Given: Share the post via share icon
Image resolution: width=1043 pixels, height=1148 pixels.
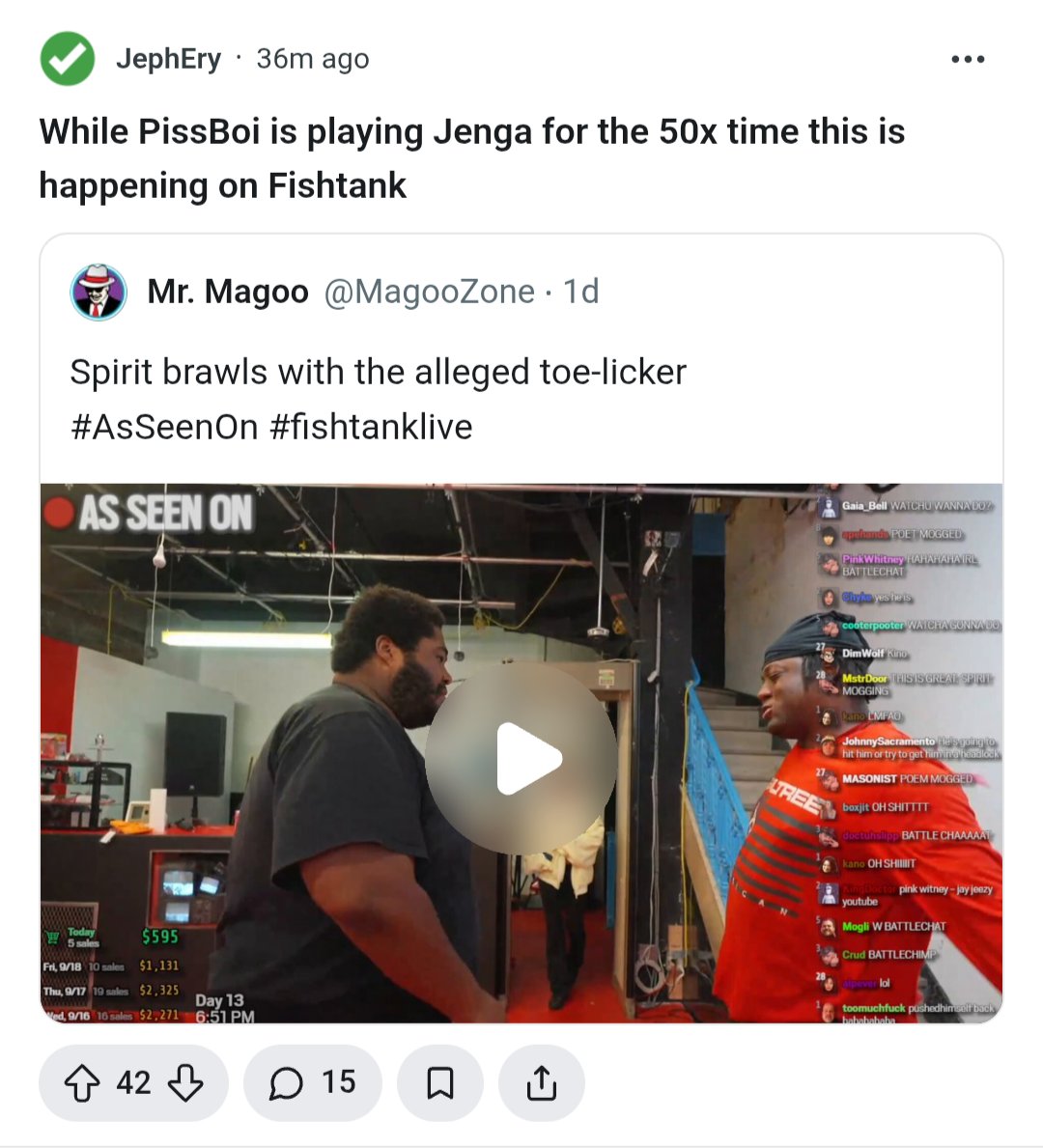Looking at the screenshot, I should point(541,1083).
